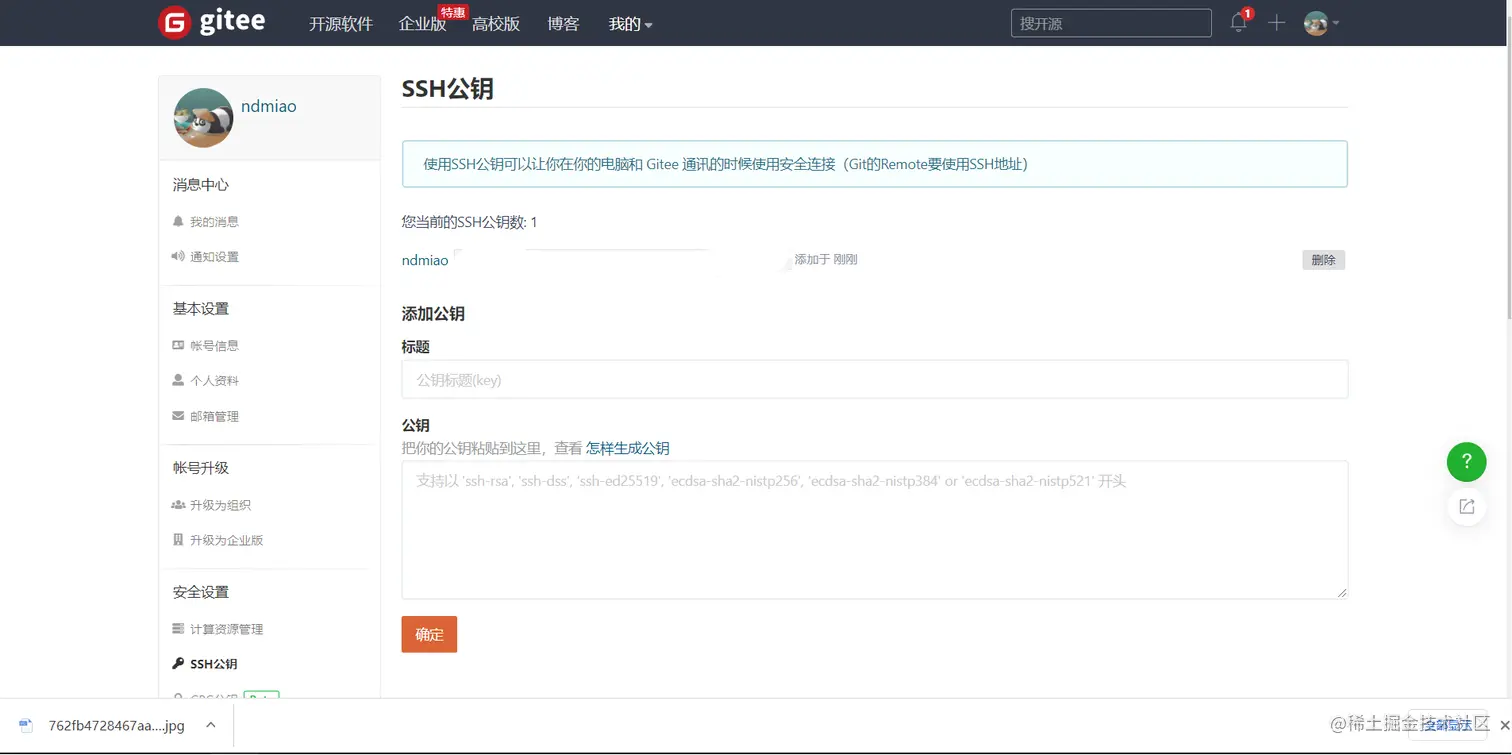Open 企业版 navbar item
The width and height of the screenshot is (1512, 755).
[x=422, y=24]
